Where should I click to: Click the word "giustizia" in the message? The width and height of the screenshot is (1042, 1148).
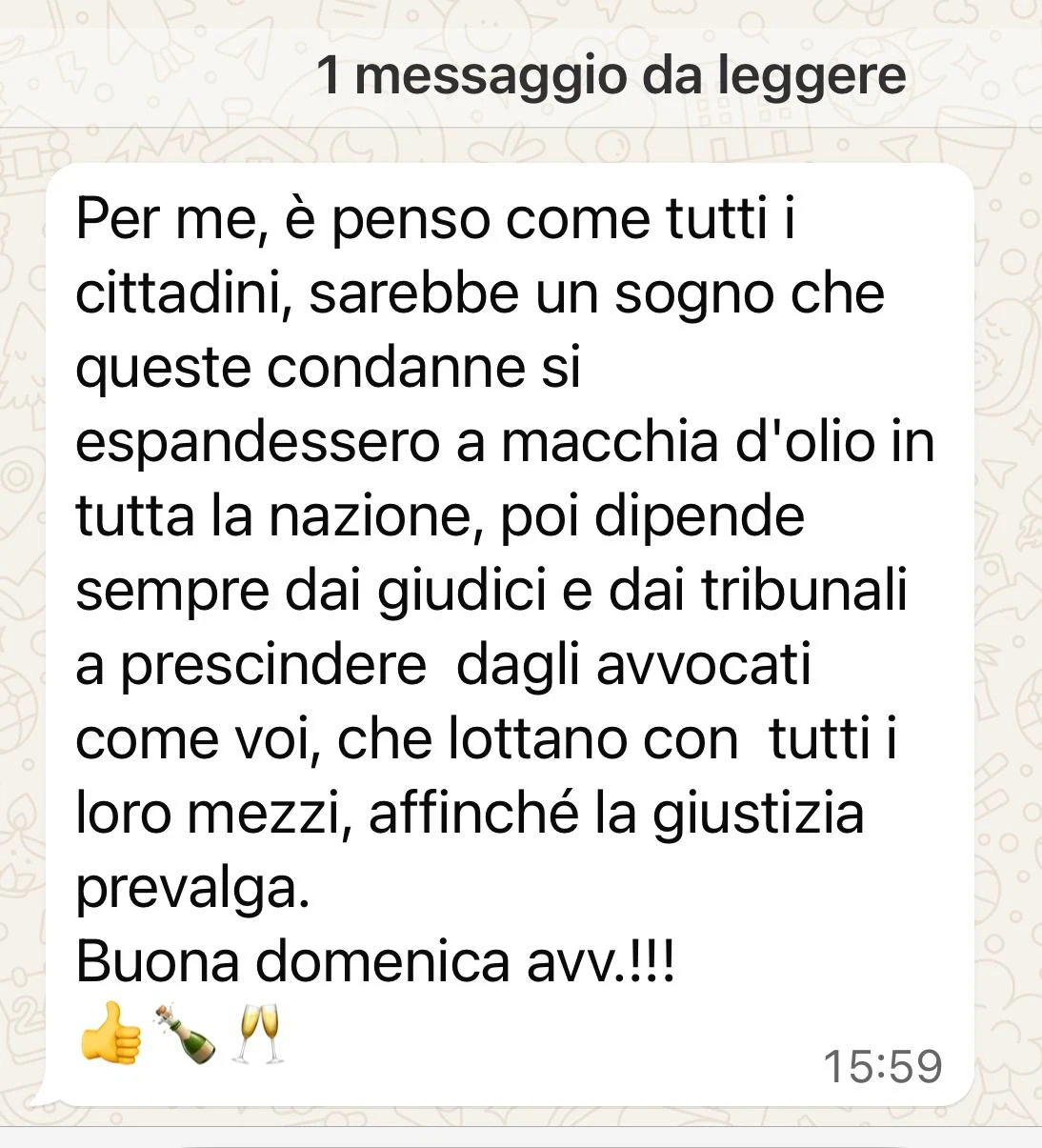[x=759, y=816]
